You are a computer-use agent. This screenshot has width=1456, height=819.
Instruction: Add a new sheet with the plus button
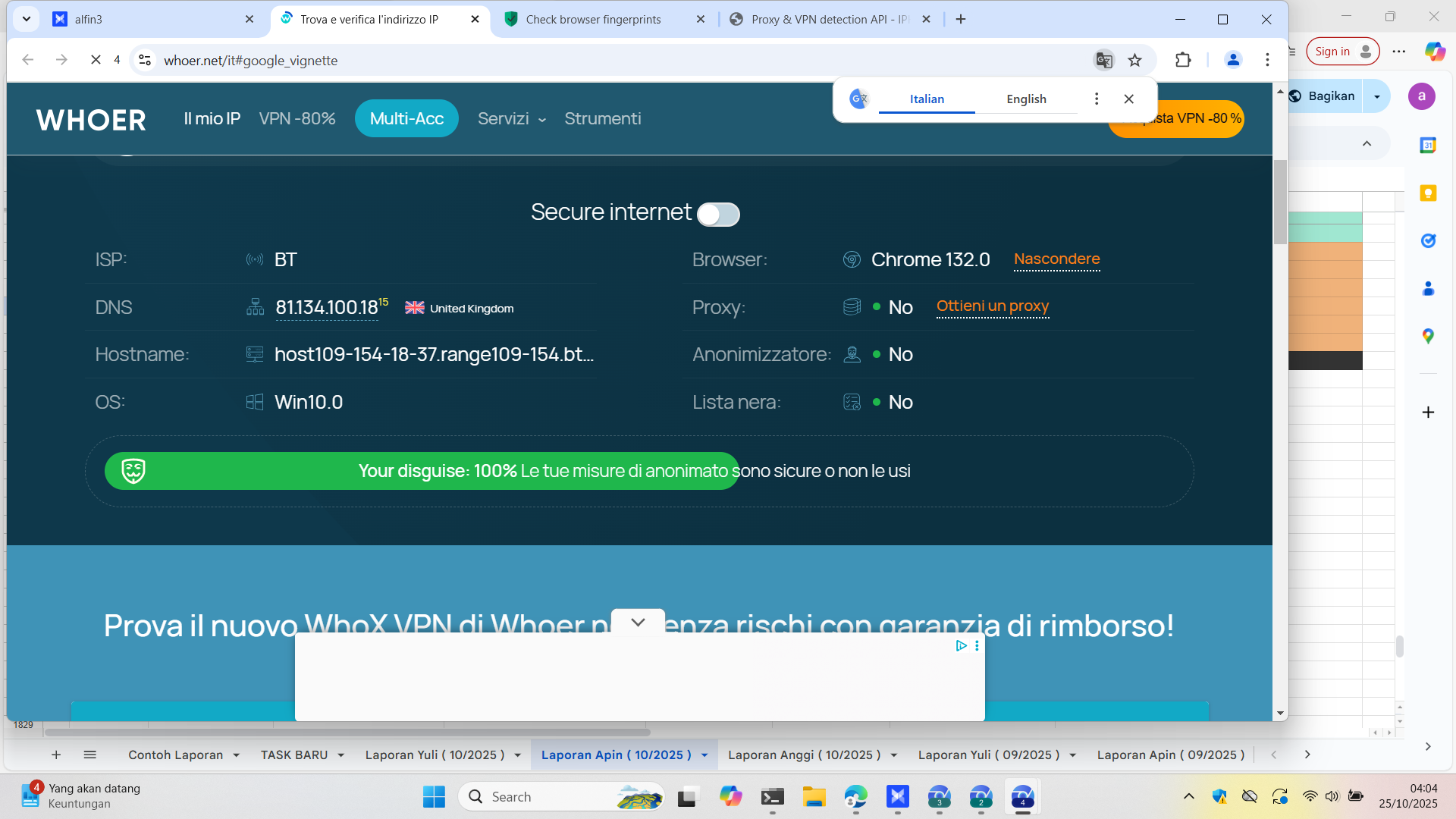tap(56, 755)
